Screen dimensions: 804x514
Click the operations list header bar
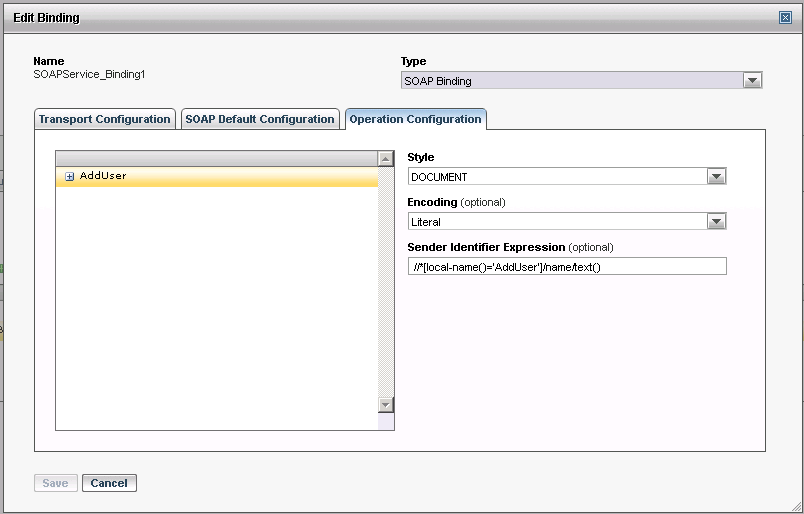217,159
